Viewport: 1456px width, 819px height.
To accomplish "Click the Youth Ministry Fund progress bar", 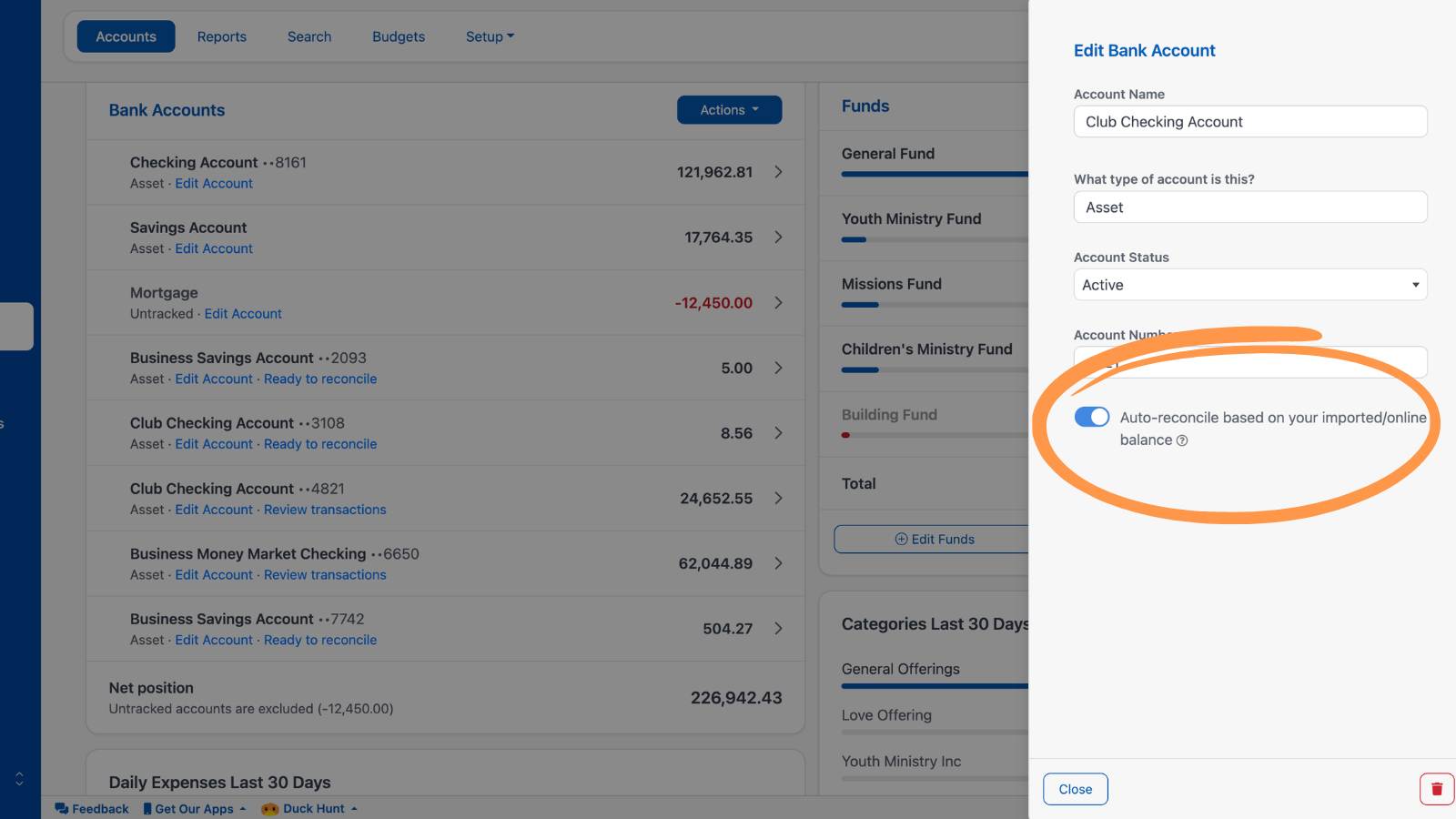I will (x=935, y=240).
